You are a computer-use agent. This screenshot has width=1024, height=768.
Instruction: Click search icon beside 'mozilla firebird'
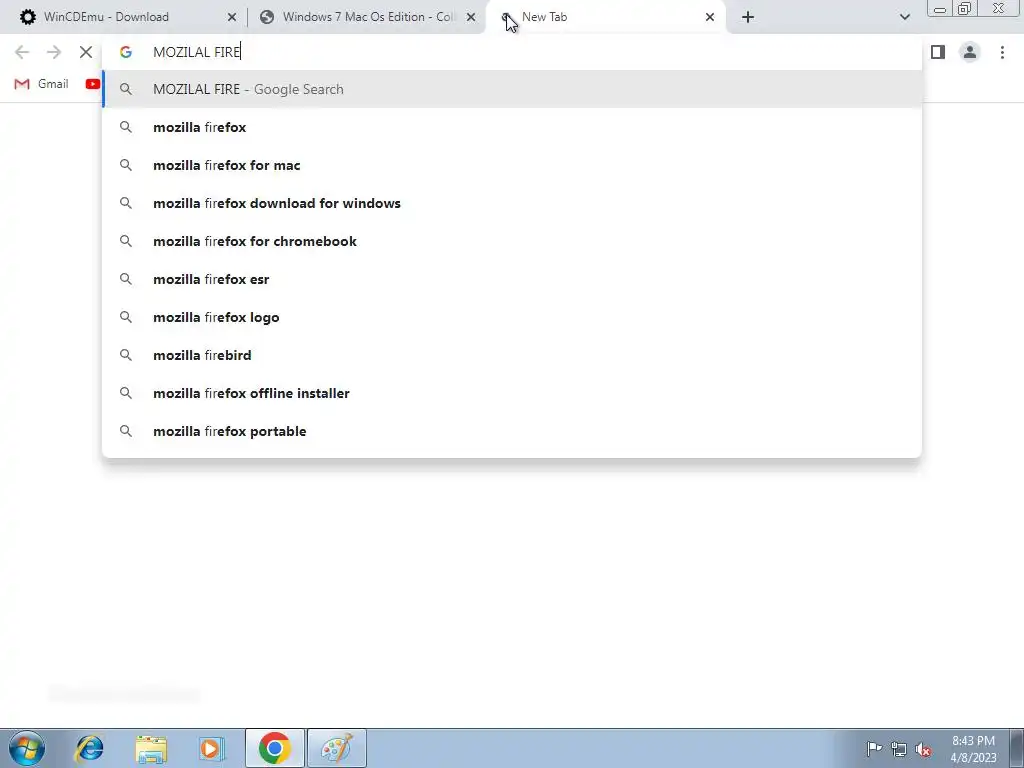tap(126, 355)
